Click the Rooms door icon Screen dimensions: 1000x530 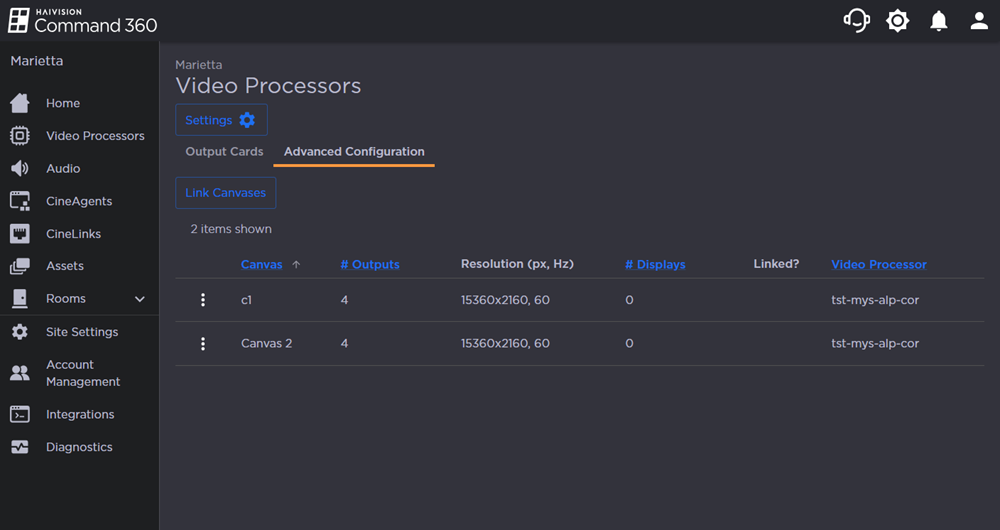click(x=20, y=298)
